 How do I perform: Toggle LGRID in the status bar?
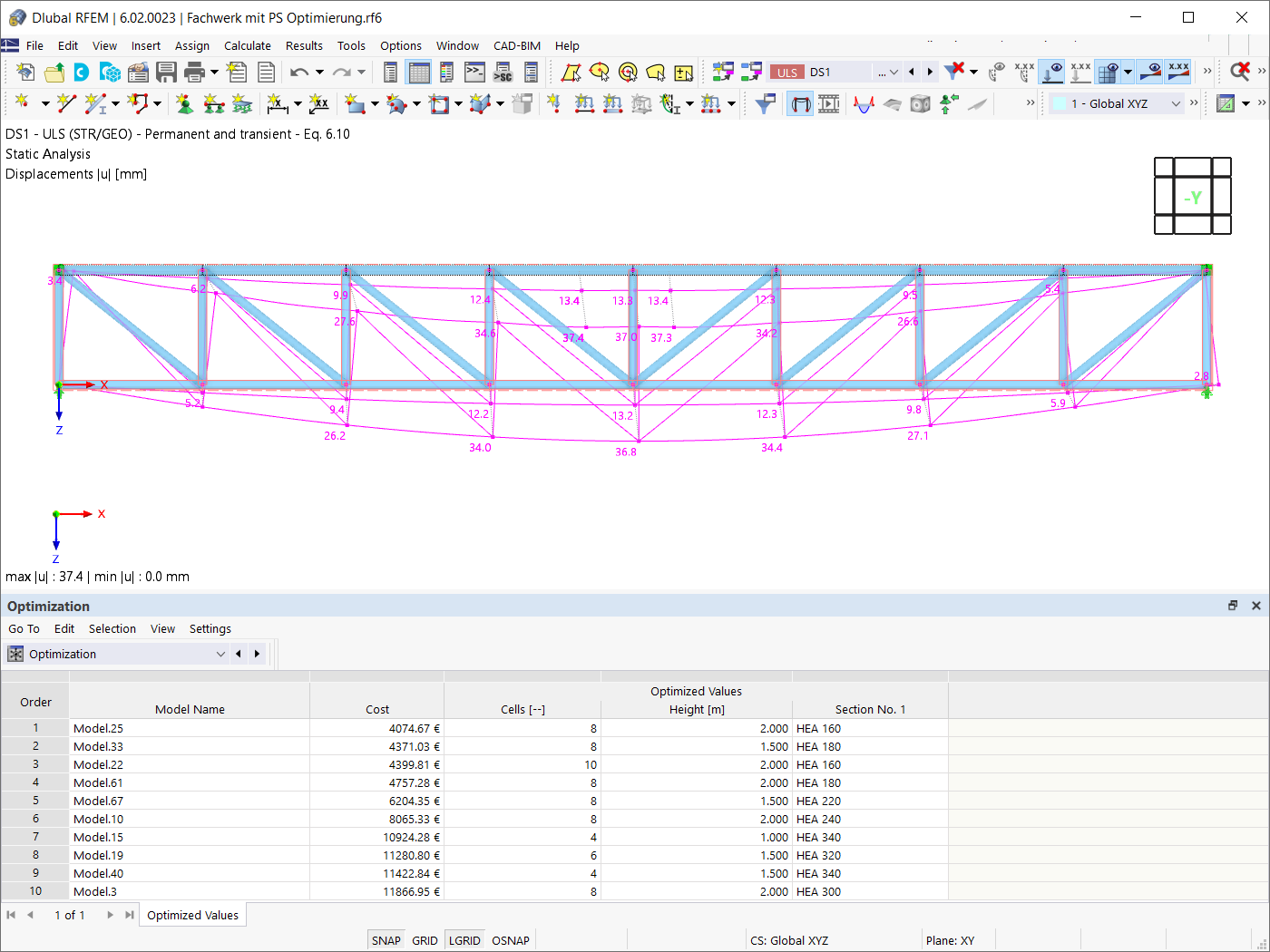tap(464, 940)
